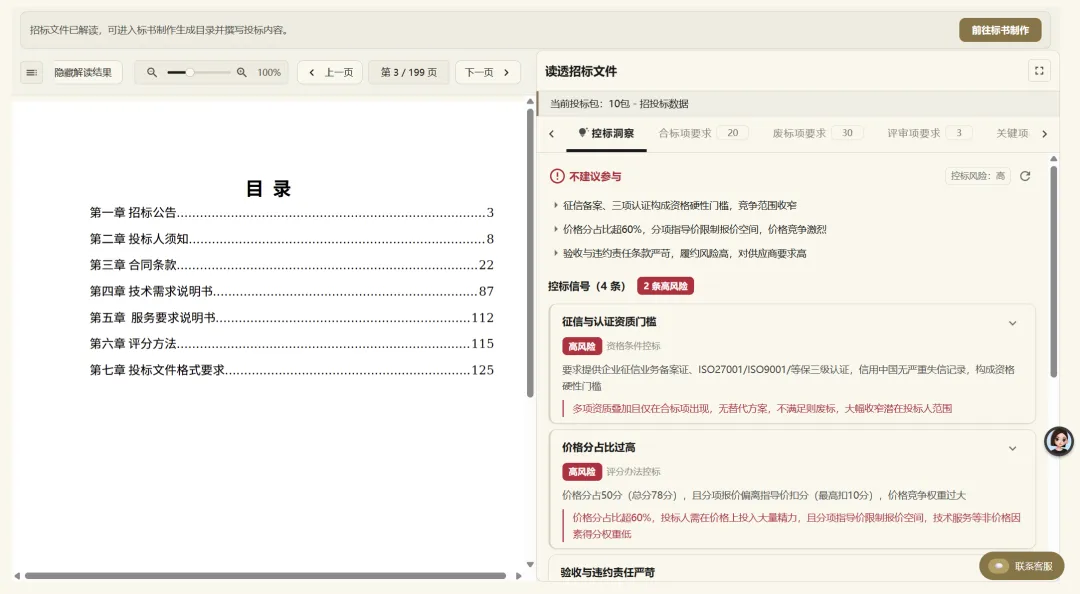Select the 控标洞察 tab

point(606,133)
